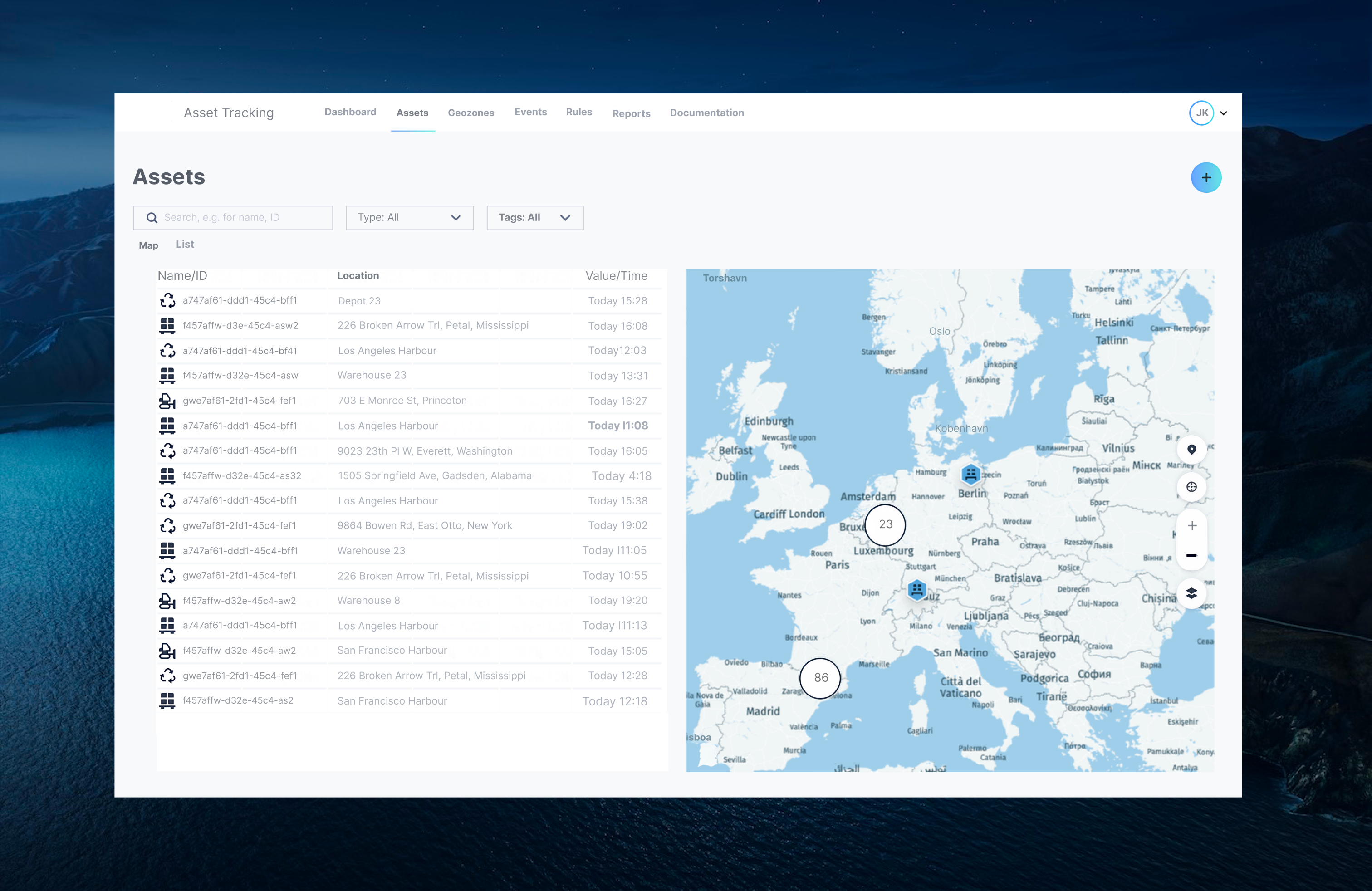1372x891 pixels.
Task: Open the cluster marker labeled 23
Action: [x=886, y=524]
